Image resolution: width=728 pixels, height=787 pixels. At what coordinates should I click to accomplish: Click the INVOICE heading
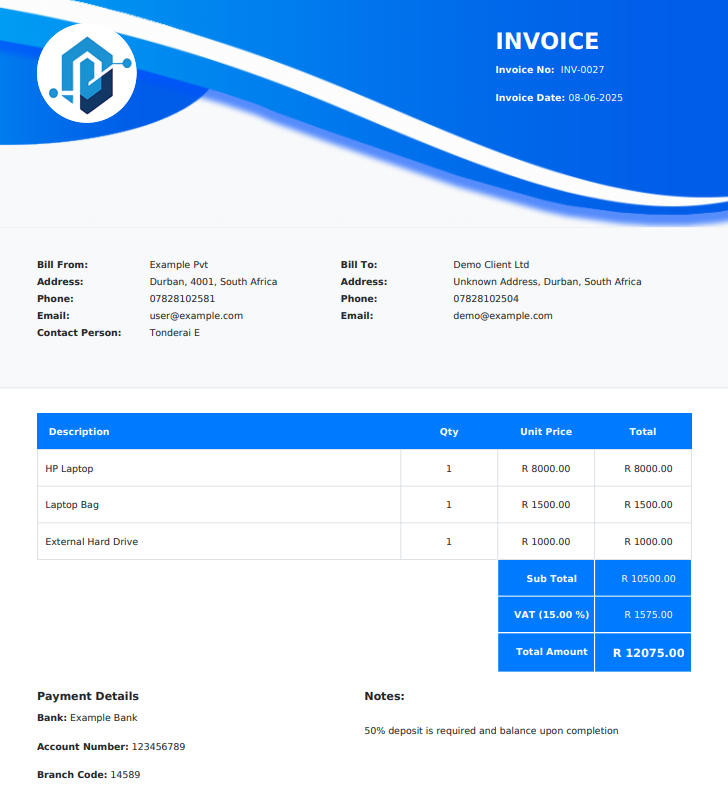pyautogui.click(x=547, y=41)
